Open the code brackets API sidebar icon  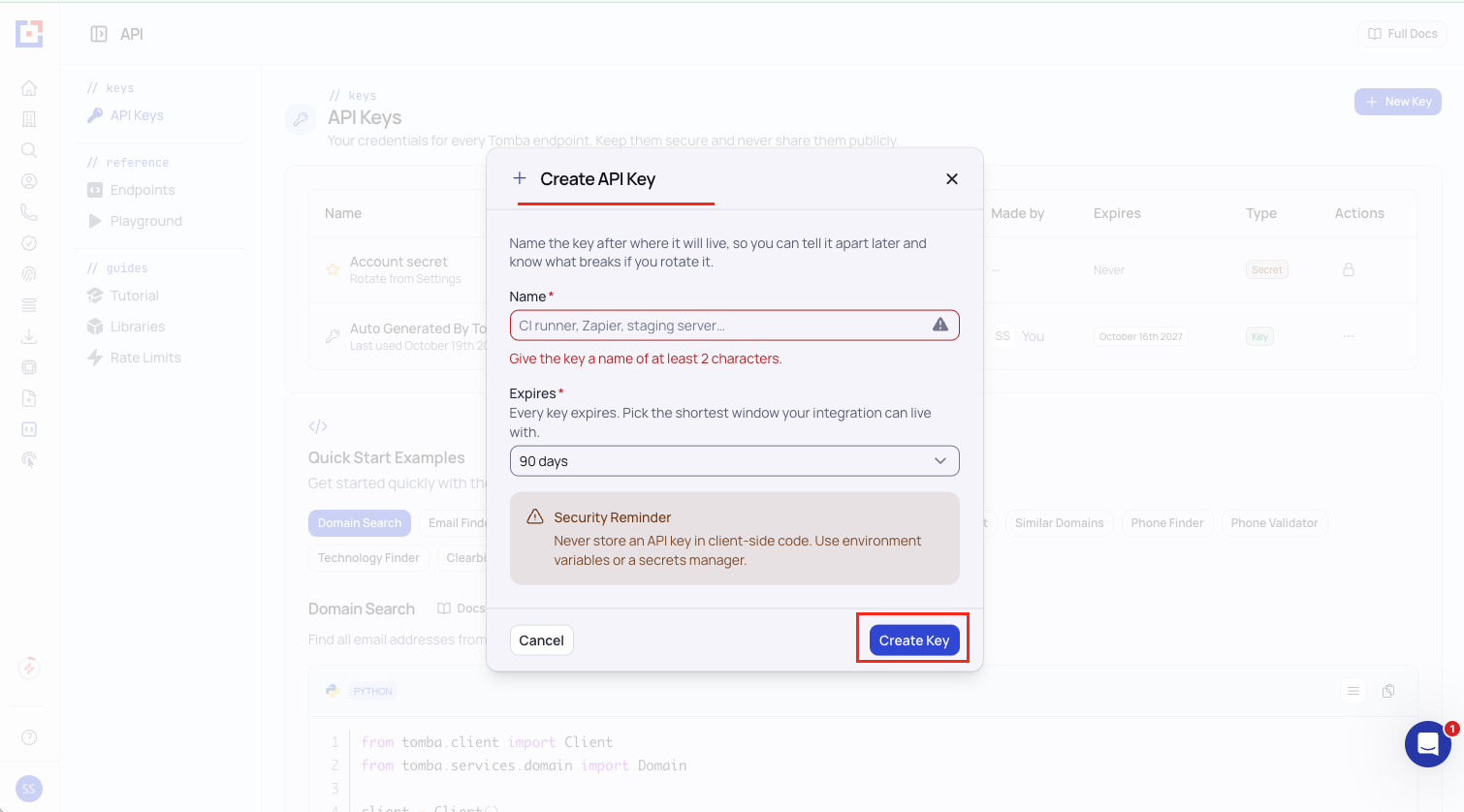pos(29,429)
